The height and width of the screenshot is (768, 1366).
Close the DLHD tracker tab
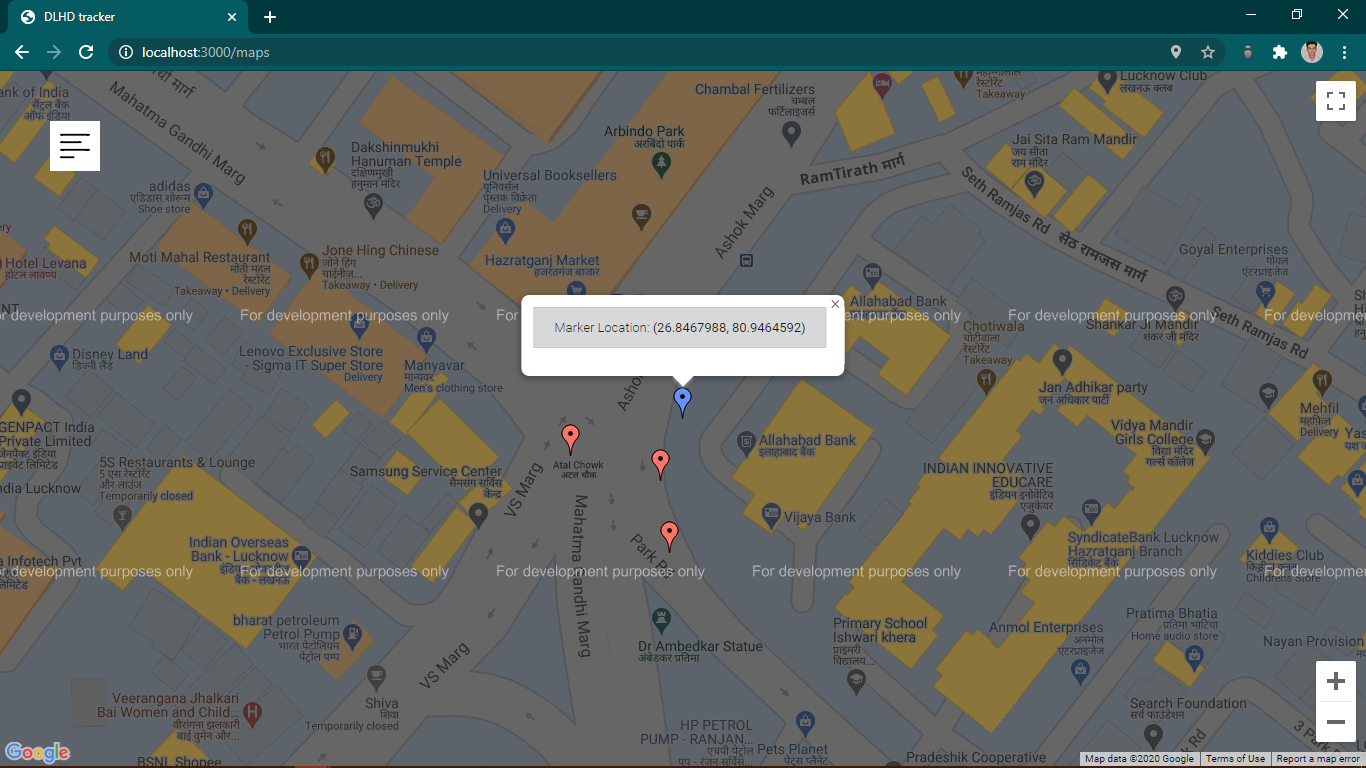point(232,17)
